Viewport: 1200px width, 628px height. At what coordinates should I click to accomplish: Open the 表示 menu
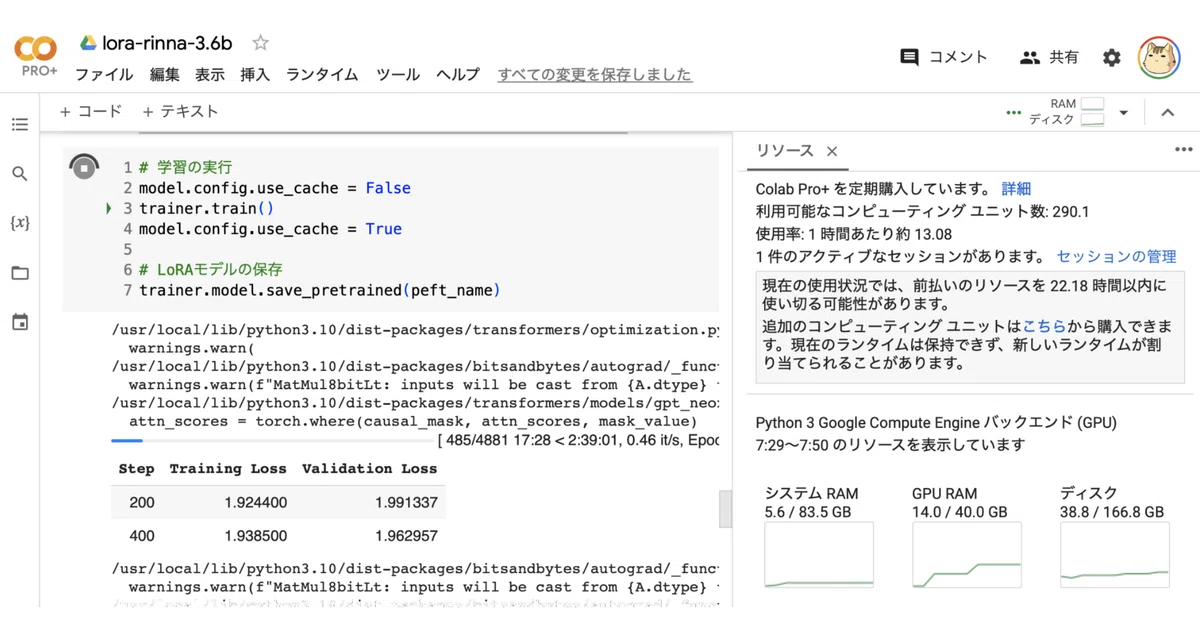(210, 75)
